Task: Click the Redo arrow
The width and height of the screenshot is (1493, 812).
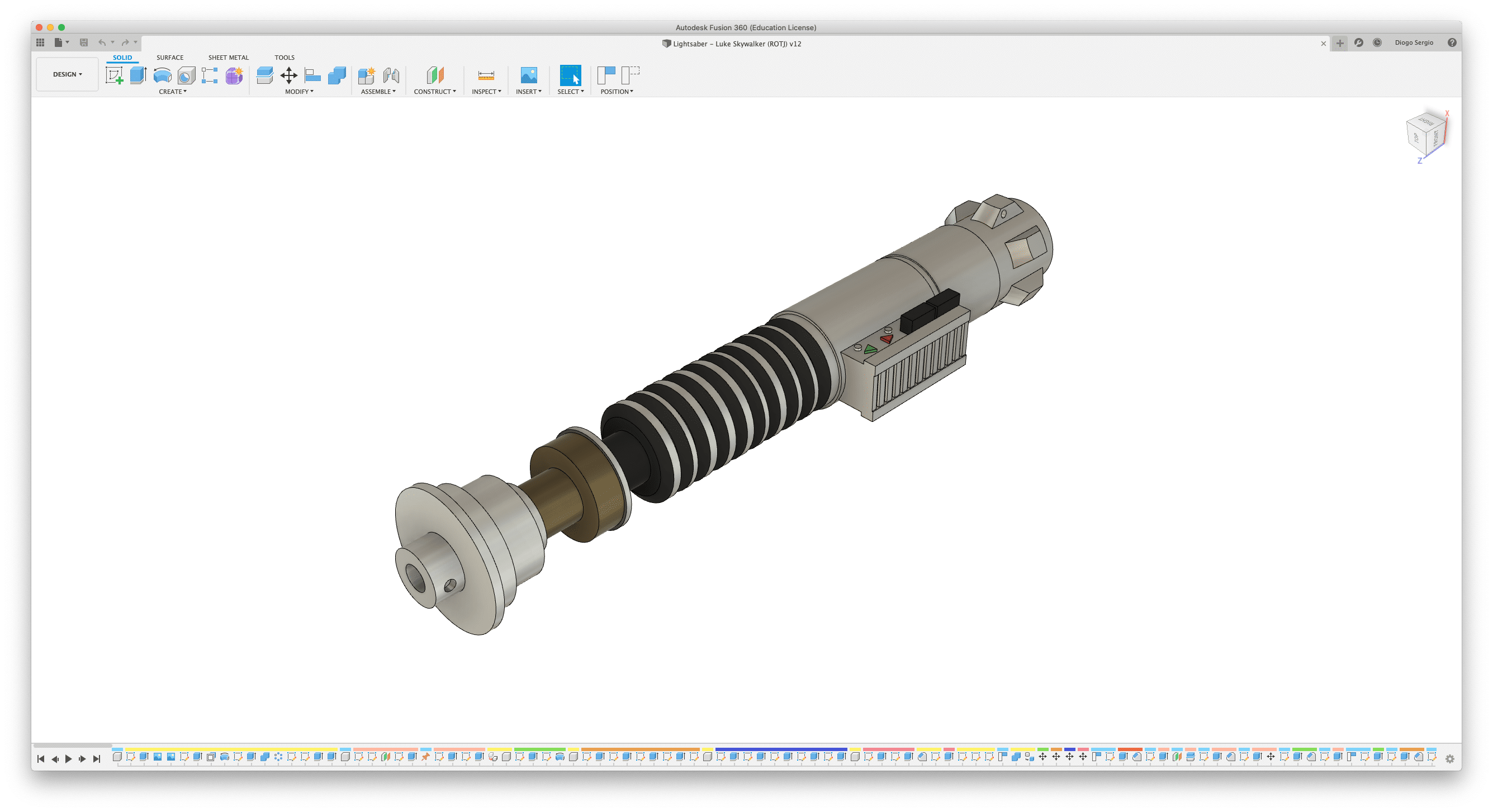Action: pyautogui.click(x=125, y=42)
